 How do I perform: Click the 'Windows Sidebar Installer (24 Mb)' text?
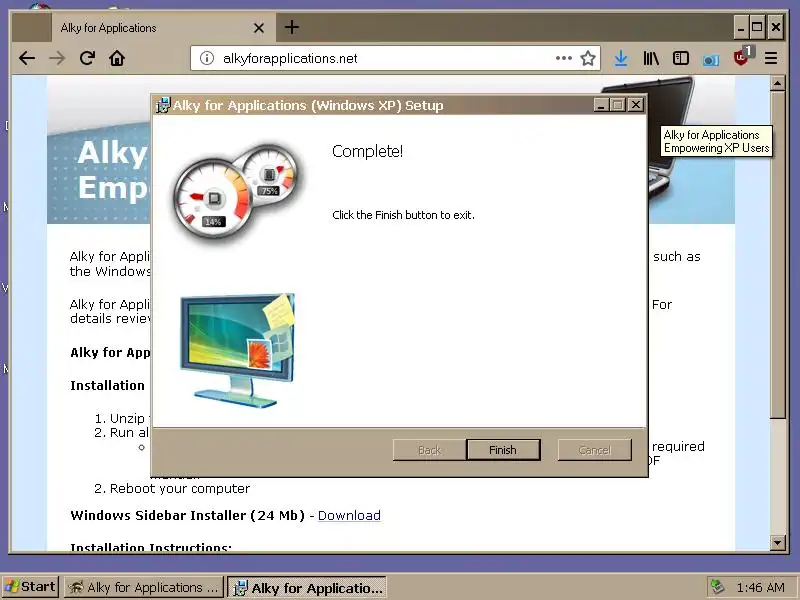click(x=187, y=515)
